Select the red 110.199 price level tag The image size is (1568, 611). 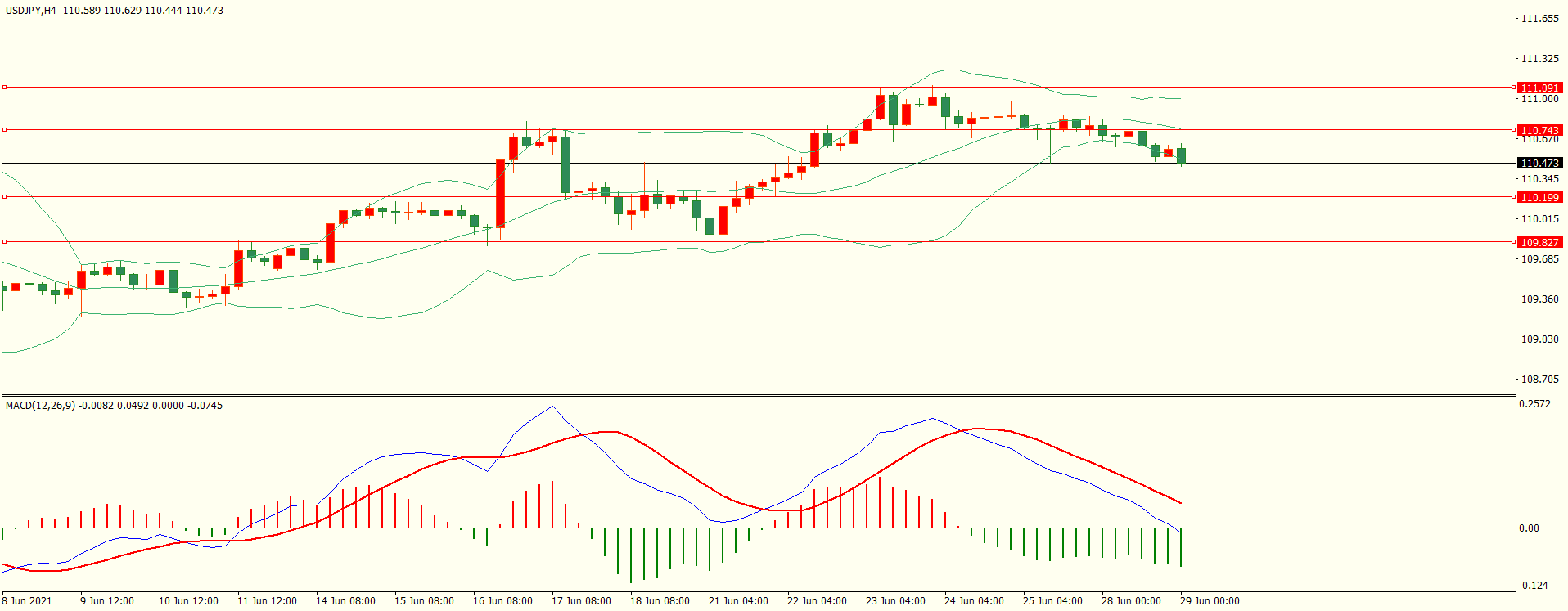pos(1539,197)
